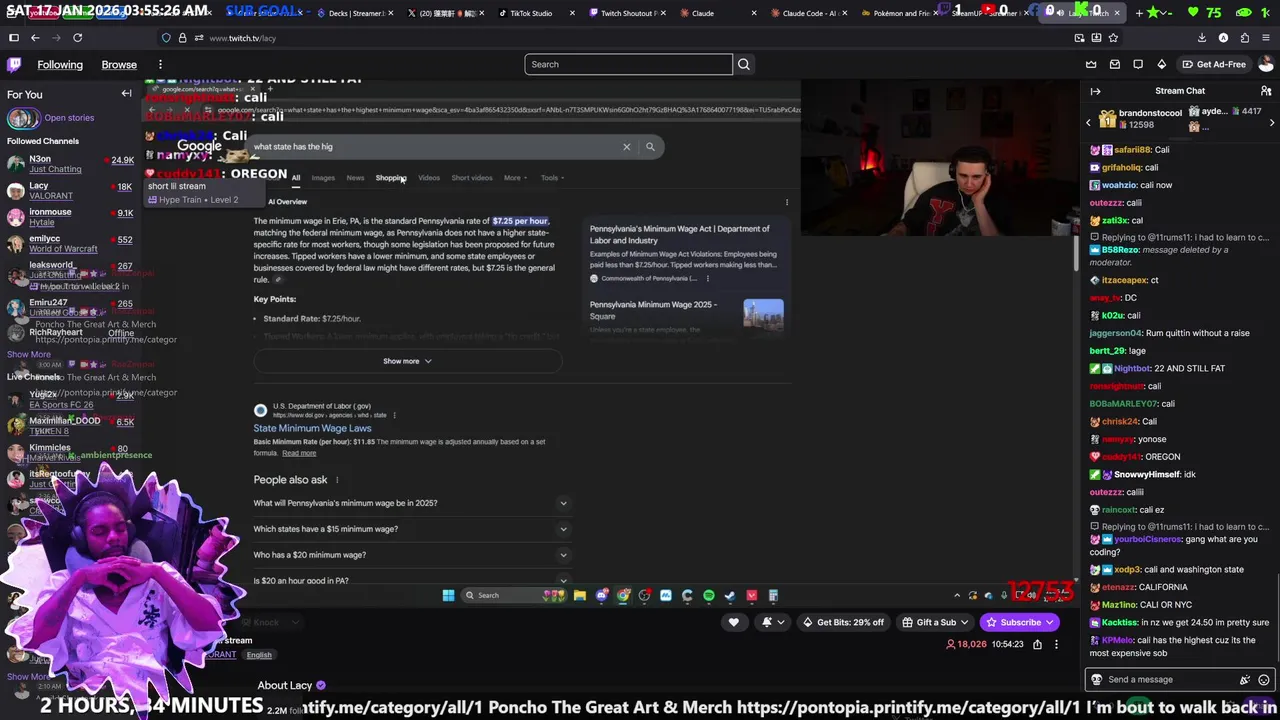1280x720 pixels.
Task: Show previous gift leaderboard entry arrow
Action: 1088,123
